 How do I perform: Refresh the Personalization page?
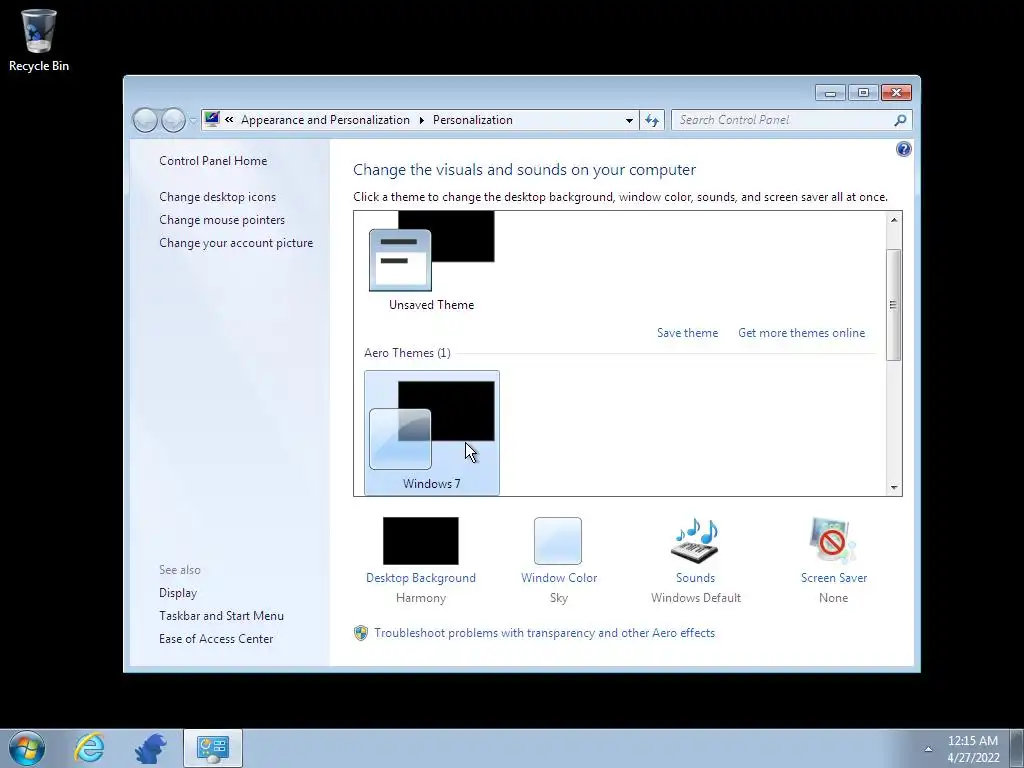652,120
